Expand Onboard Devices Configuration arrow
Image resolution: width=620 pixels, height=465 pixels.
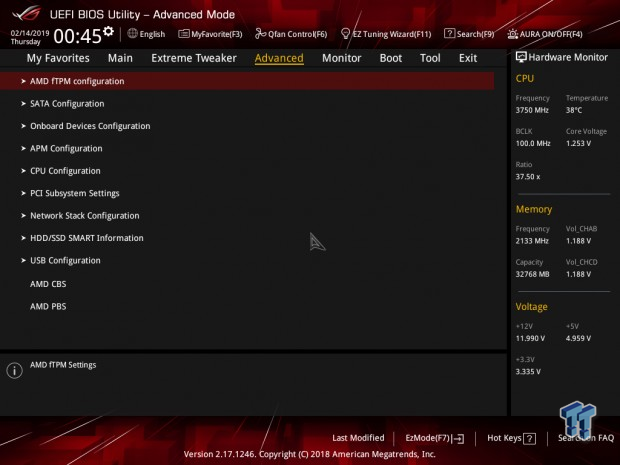tap(23, 126)
